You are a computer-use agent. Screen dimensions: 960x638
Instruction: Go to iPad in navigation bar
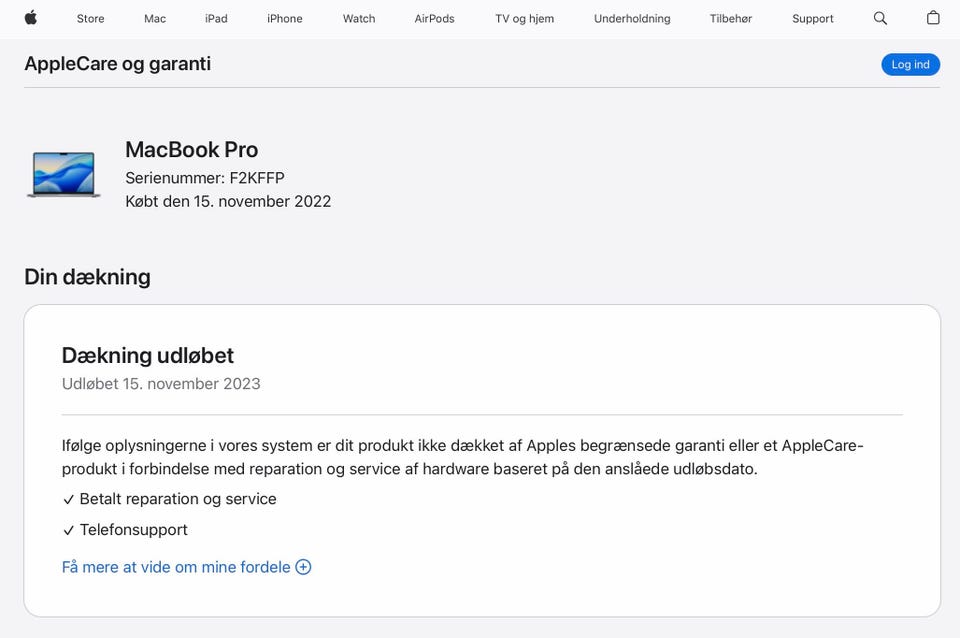(x=216, y=18)
